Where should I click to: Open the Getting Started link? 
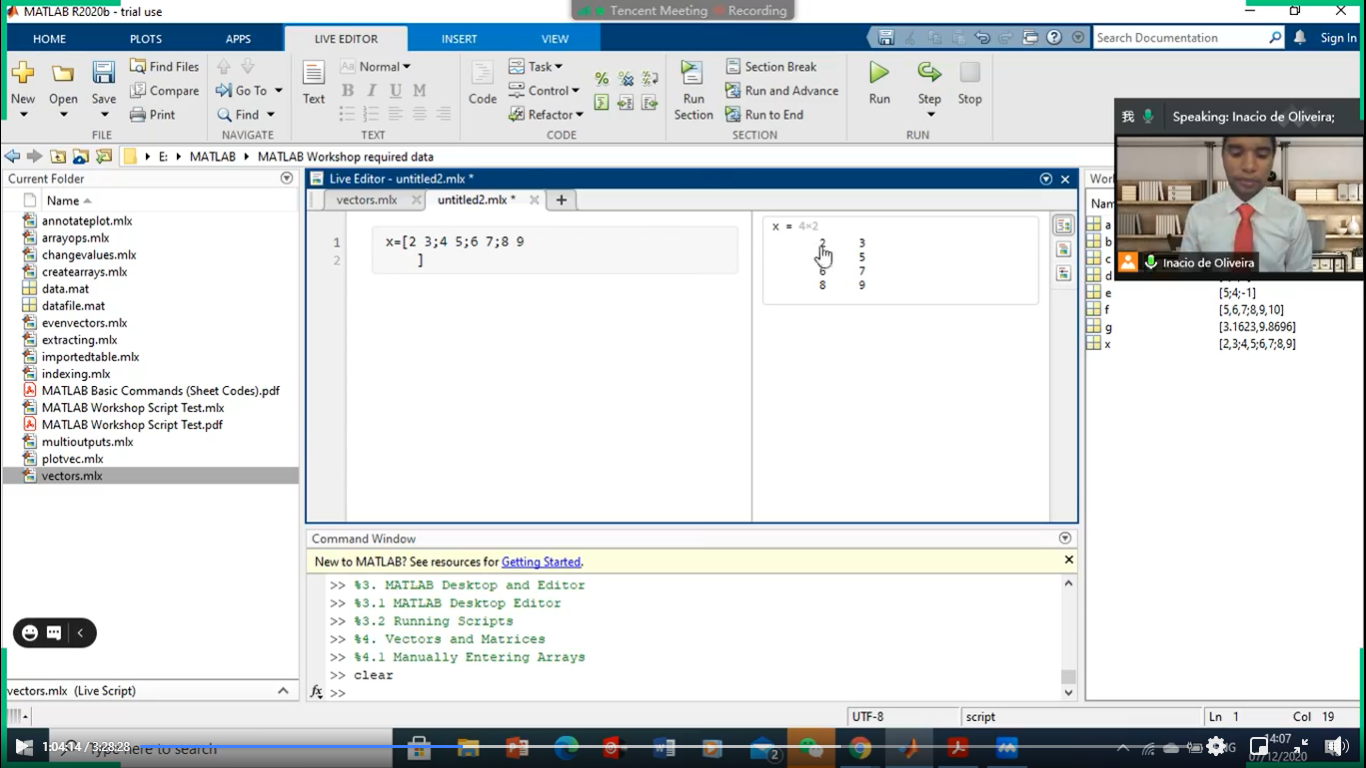coord(541,562)
